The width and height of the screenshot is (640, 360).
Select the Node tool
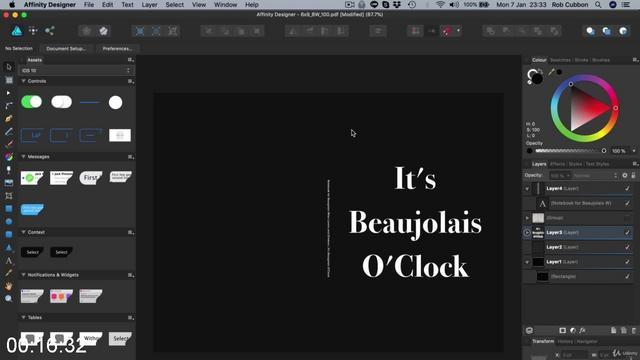(x=9, y=93)
